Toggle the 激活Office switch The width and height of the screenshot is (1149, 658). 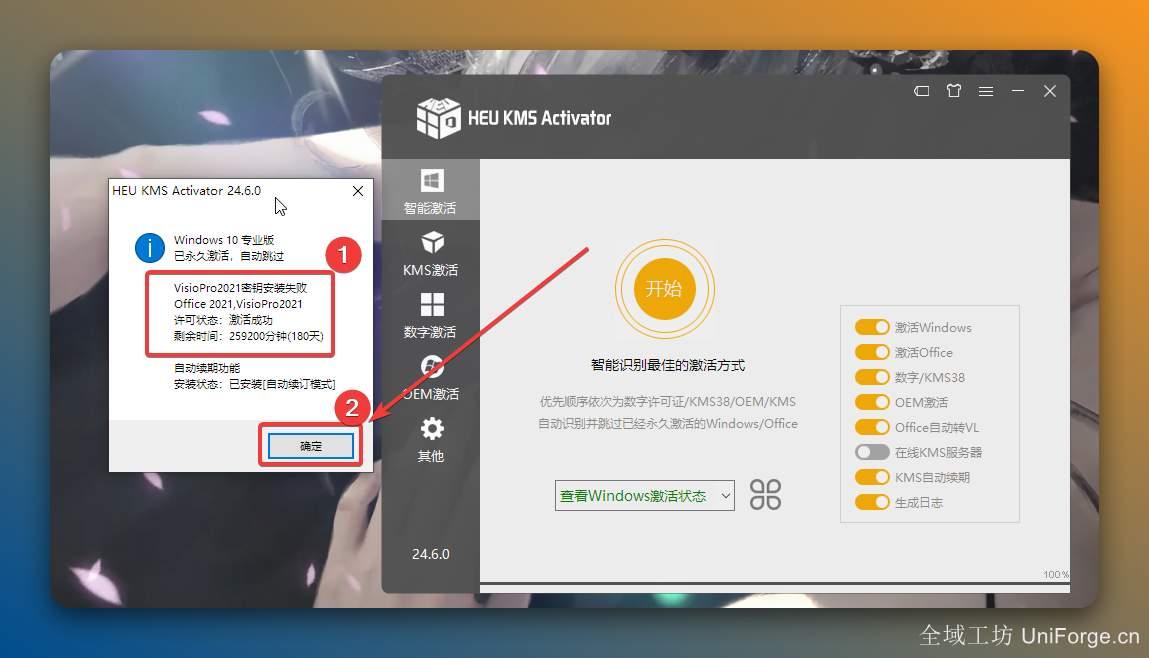pyautogui.click(x=872, y=352)
